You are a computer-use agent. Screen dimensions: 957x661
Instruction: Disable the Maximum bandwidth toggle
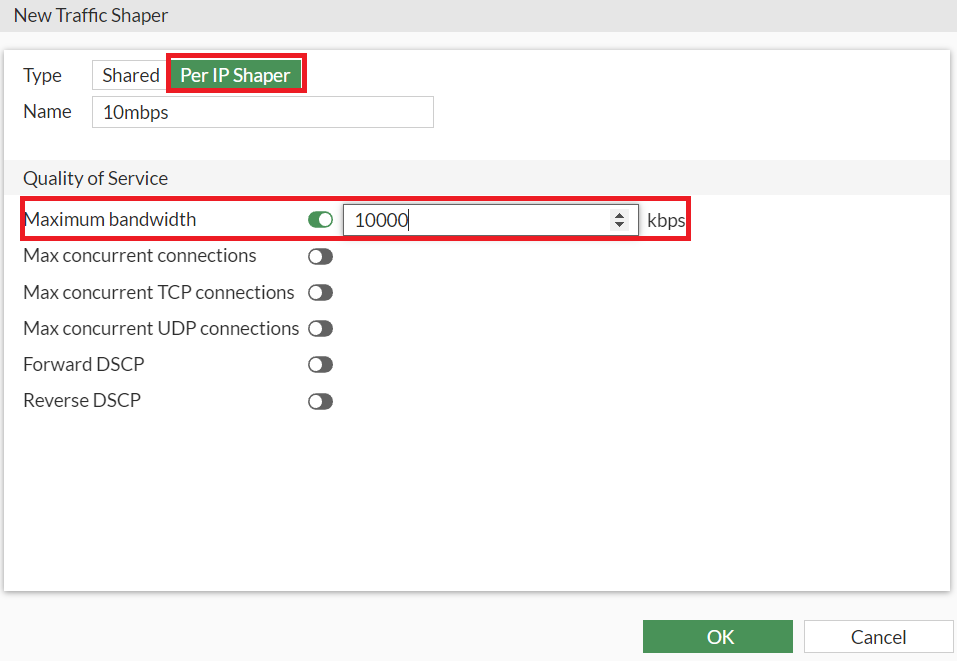click(x=320, y=220)
